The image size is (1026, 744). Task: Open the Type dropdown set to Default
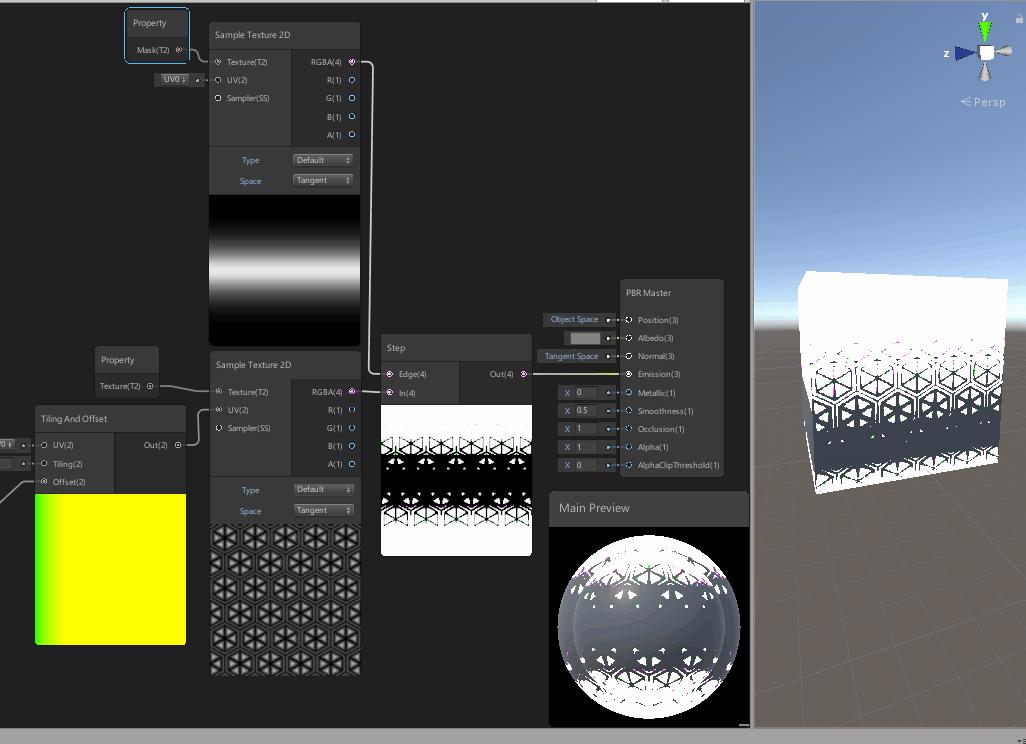tap(322, 159)
